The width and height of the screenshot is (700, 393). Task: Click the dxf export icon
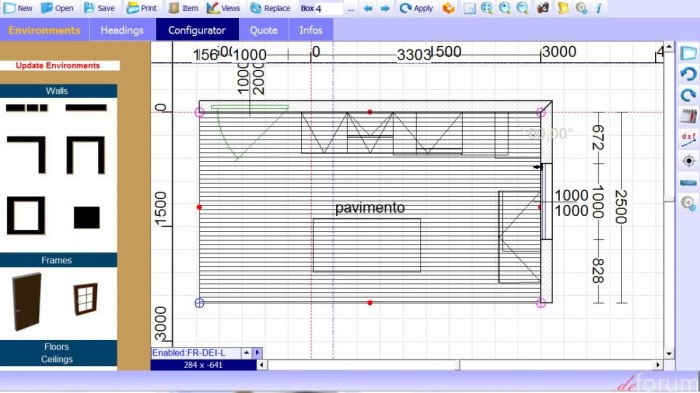tap(688, 139)
